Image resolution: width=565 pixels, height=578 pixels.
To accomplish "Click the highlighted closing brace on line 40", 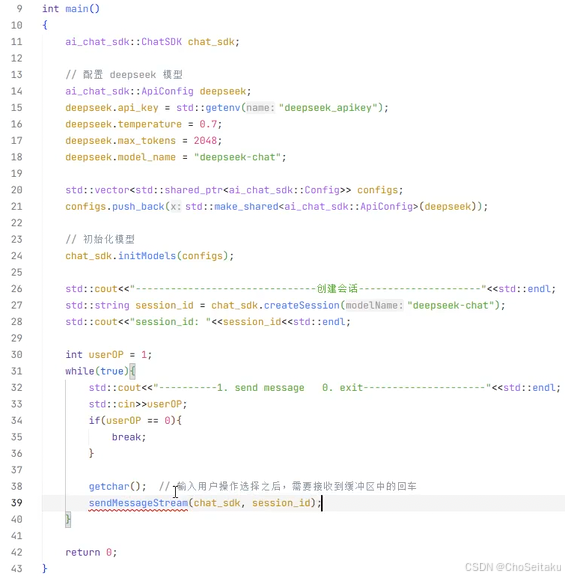I will click(x=68, y=520).
